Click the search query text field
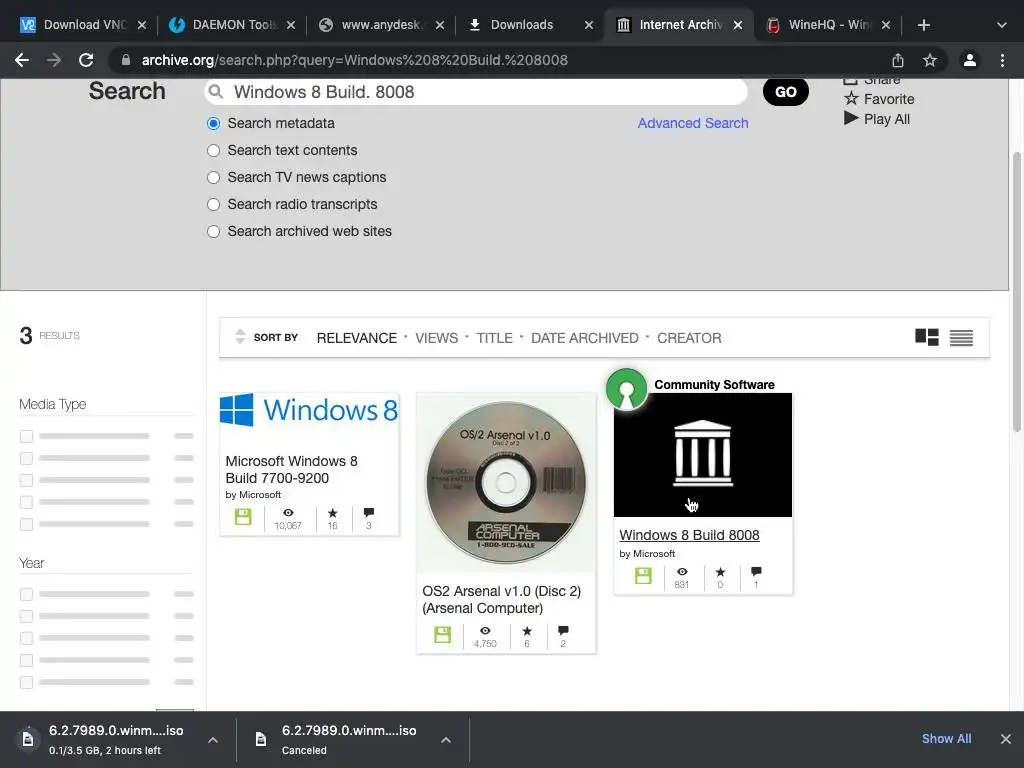1024x768 pixels. (x=477, y=92)
